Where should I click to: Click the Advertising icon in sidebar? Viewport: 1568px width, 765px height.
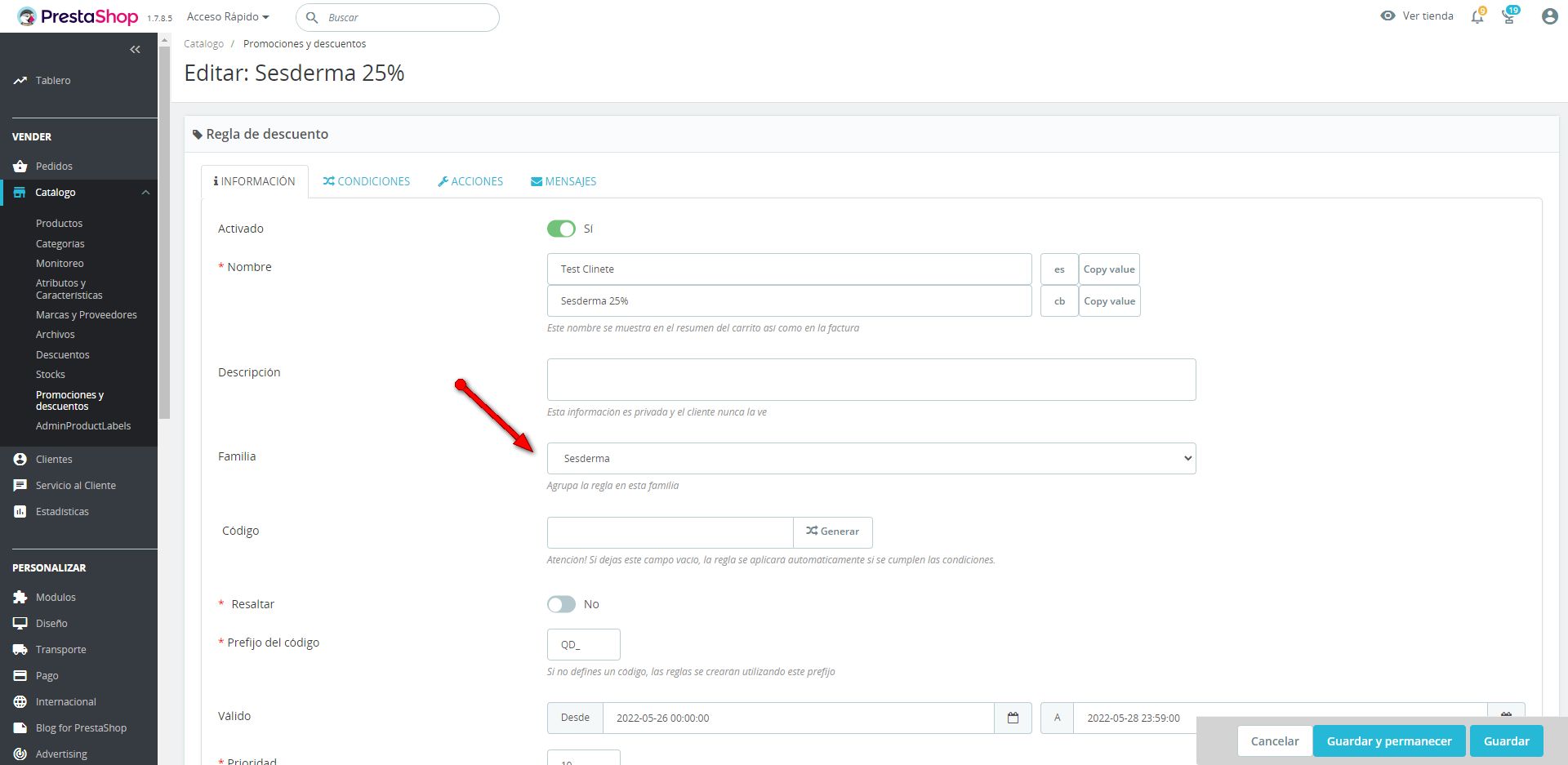tap(20, 754)
